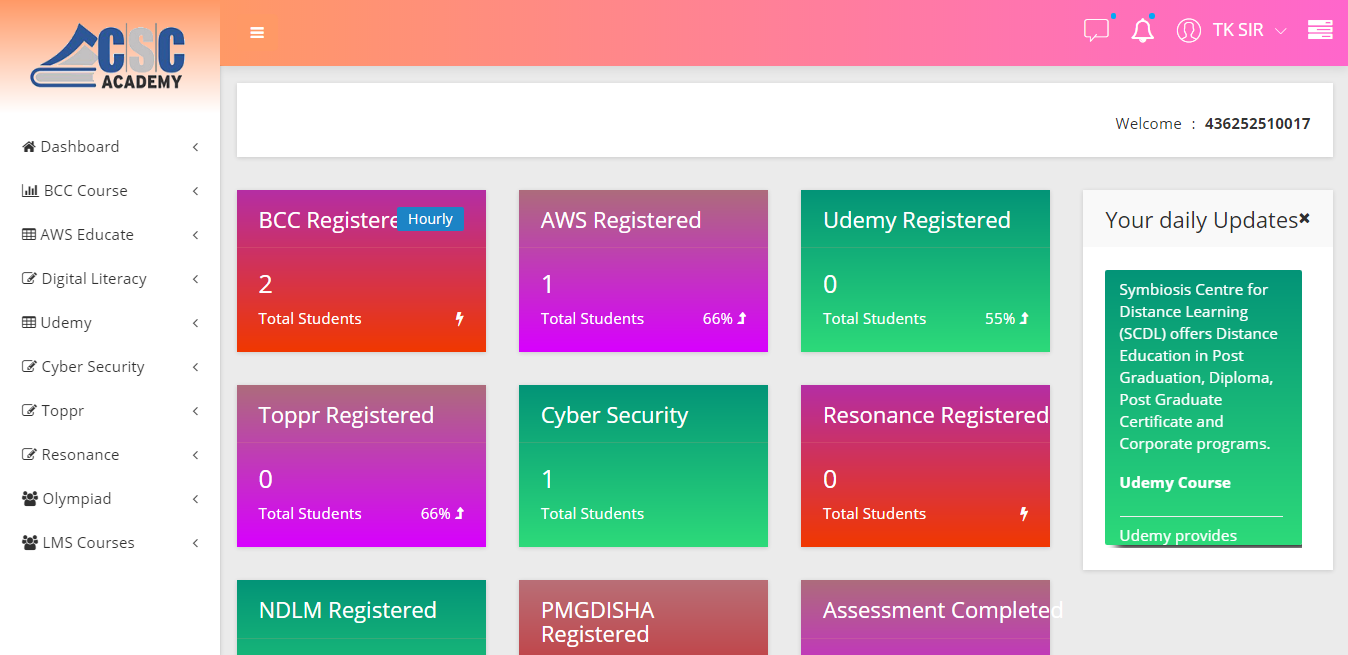Expand the Udemy menu chevron
Screen dimensions: 1348x655
195,323
